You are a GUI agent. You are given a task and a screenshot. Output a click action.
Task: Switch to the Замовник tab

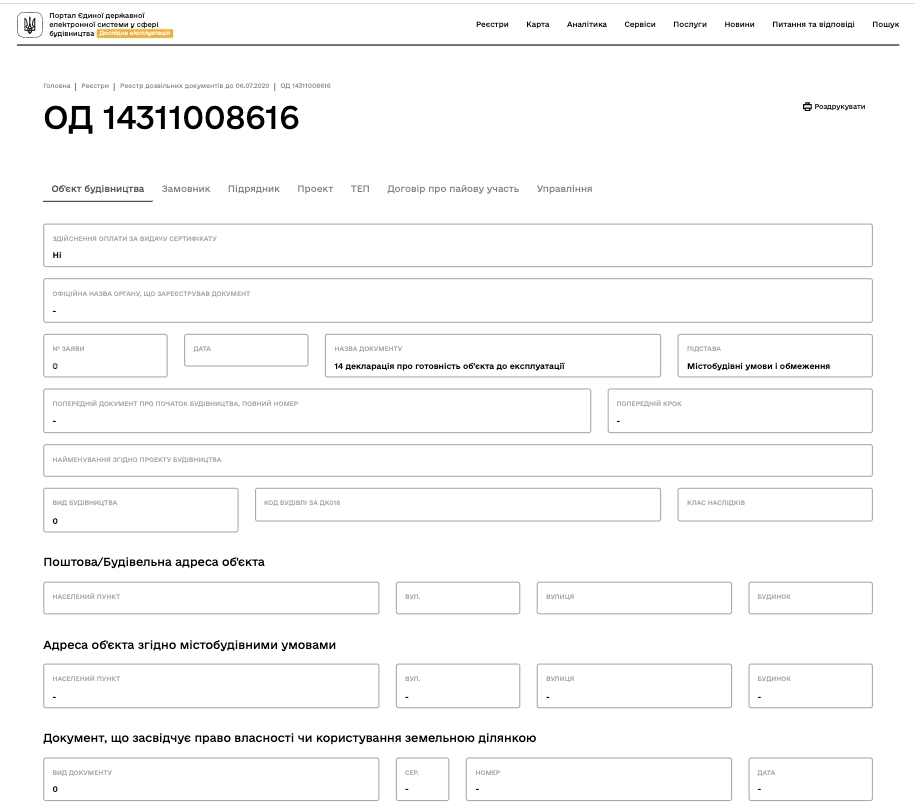click(x=186, y=189)
